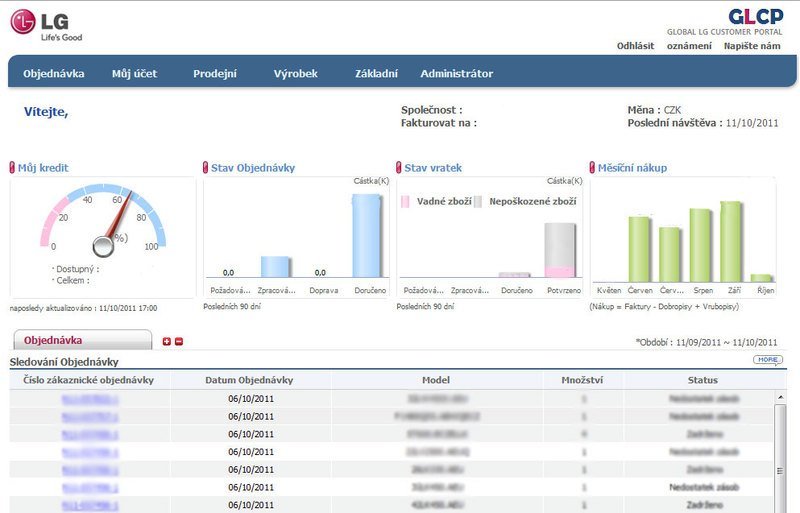The image size is (800, 513).
Task: Click the Stav vratek section marker icon
Action: (399, 168)
